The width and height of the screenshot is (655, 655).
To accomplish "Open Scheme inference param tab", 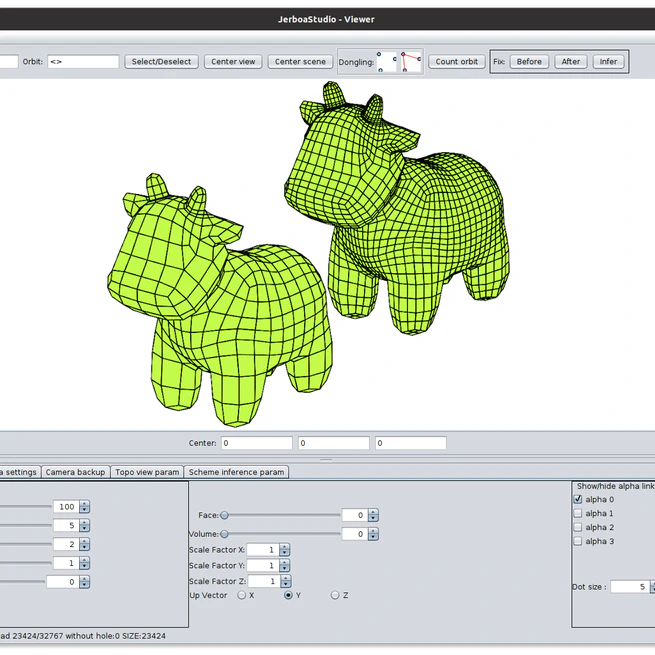I will click(x=236, y=472).
